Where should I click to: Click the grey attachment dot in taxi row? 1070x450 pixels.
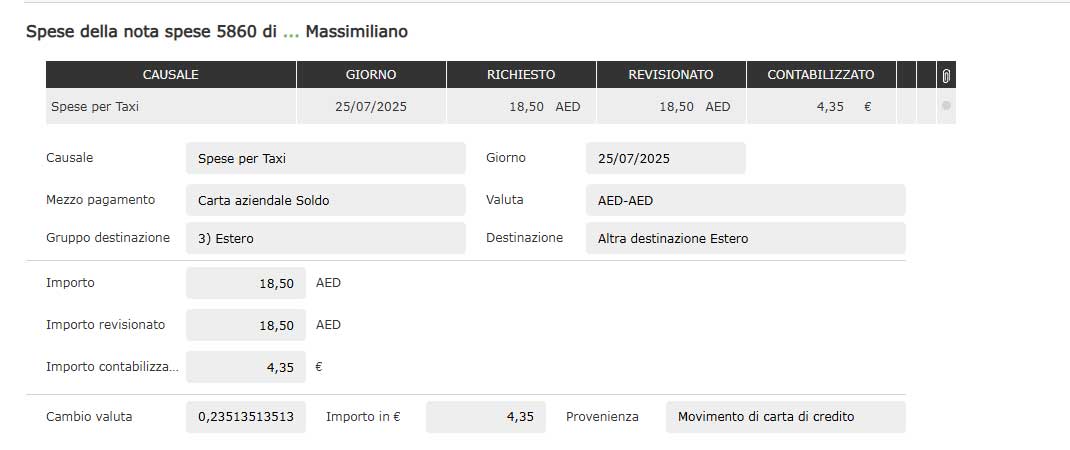946,106
